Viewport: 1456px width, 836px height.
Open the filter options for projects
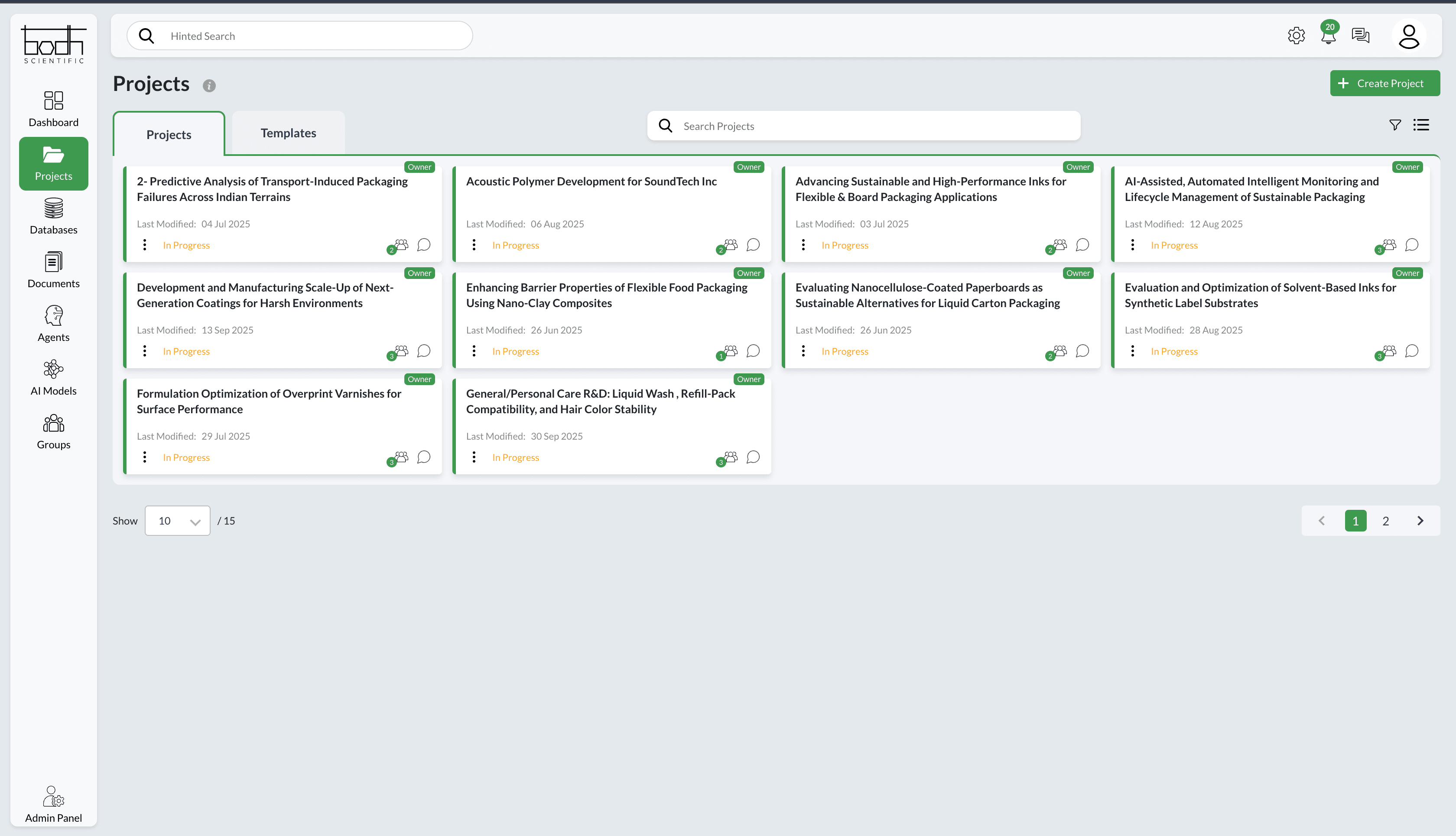(1394, 125)
